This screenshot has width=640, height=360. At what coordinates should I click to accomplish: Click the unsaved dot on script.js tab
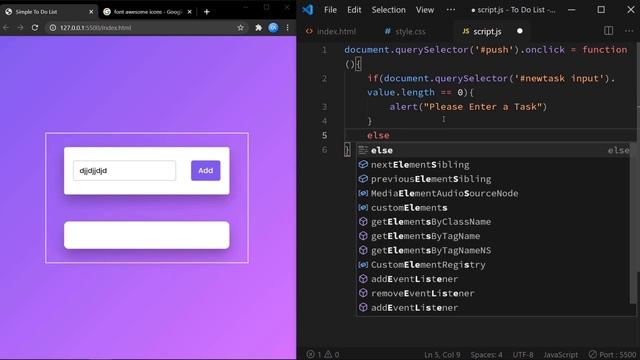click(x=520, y=31)
